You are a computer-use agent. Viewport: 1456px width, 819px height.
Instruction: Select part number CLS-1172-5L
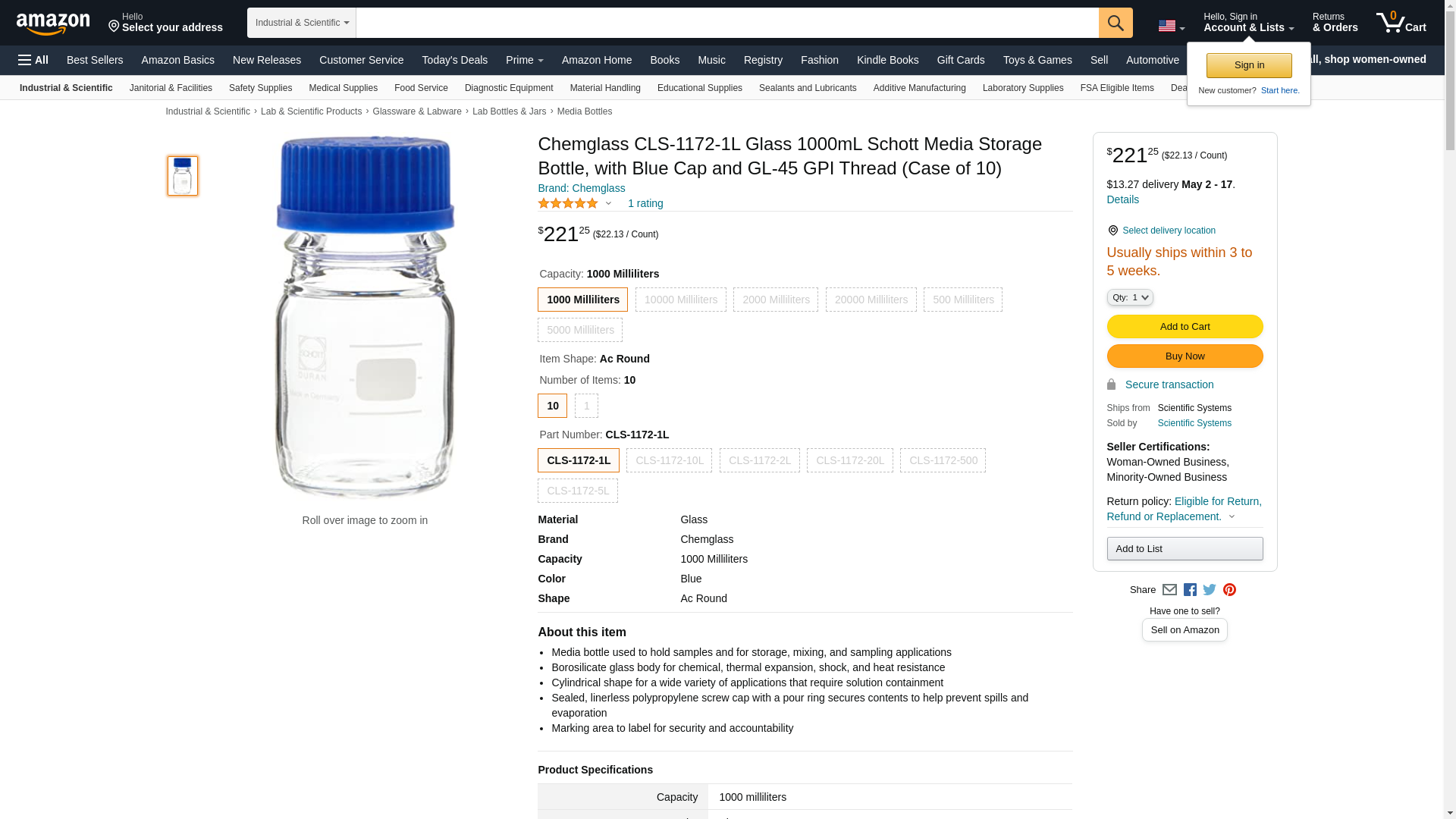click(x=577, y=491)
